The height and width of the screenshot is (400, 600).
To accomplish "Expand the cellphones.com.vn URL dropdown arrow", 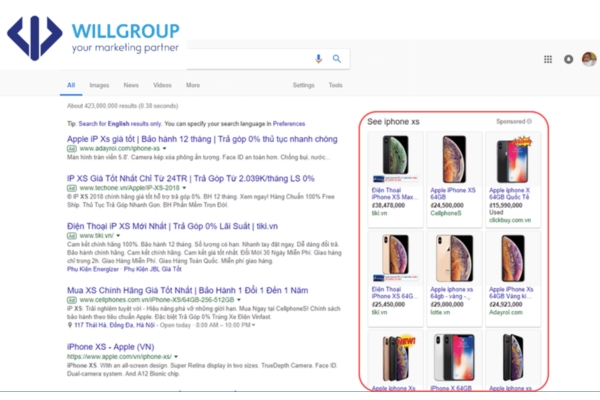I will tap(239, 300).
